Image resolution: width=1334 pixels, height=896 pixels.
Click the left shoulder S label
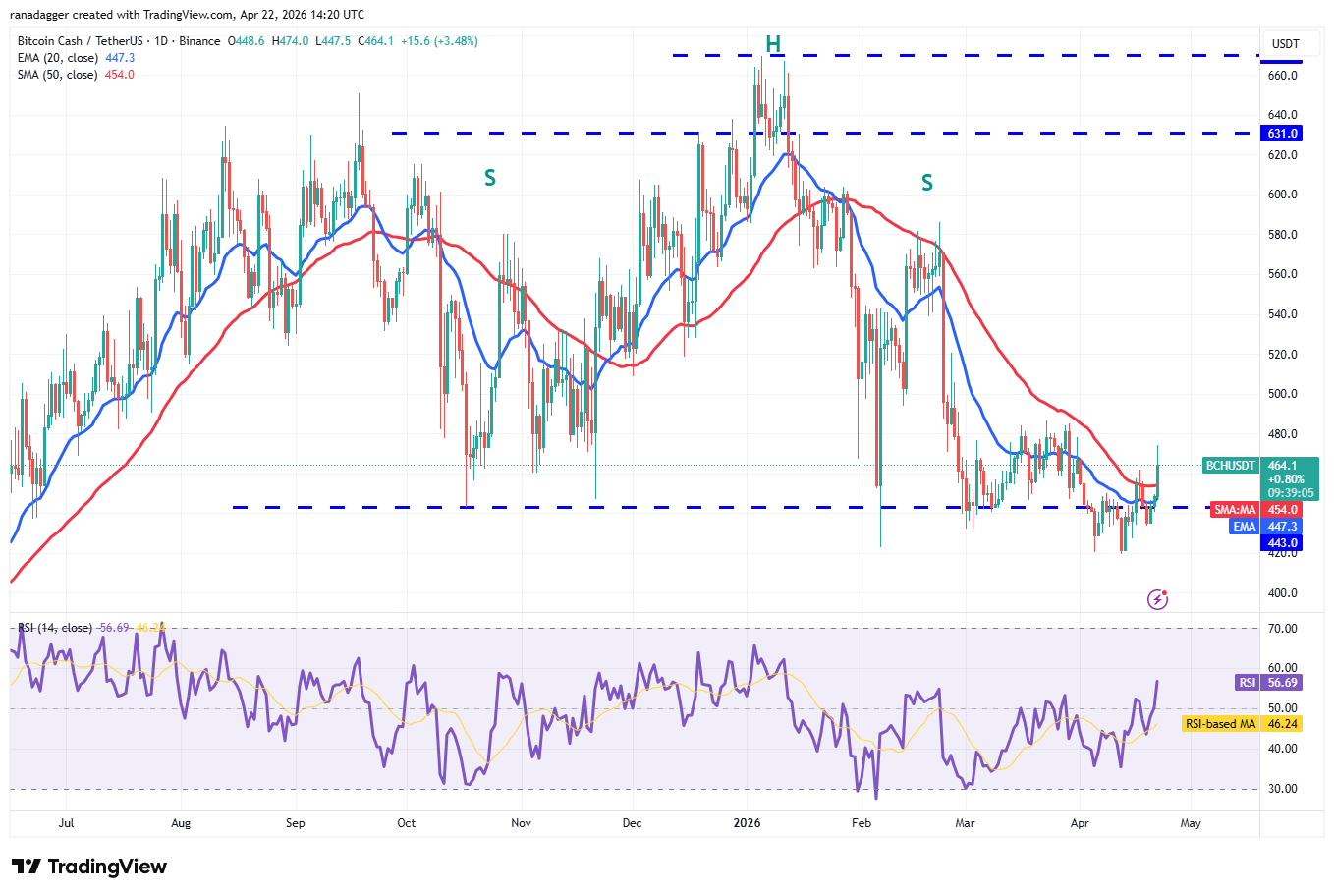490,178
